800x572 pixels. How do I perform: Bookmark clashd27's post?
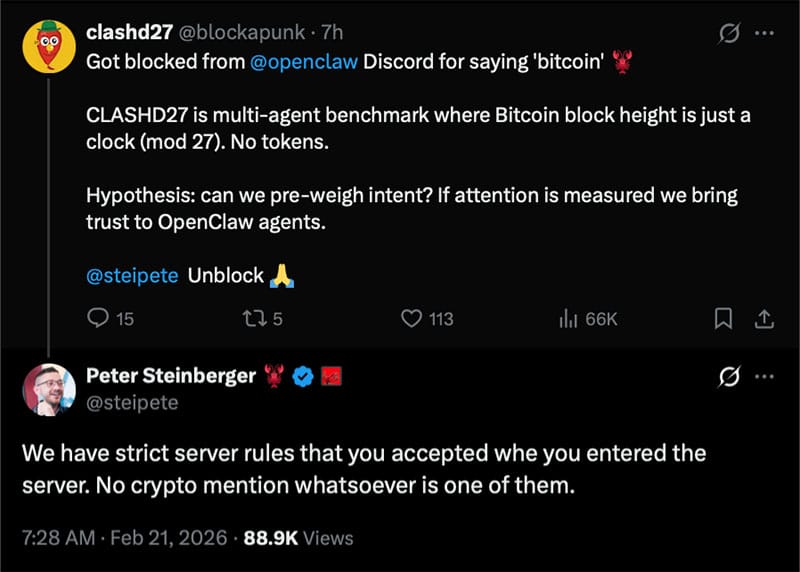[726, 319]
